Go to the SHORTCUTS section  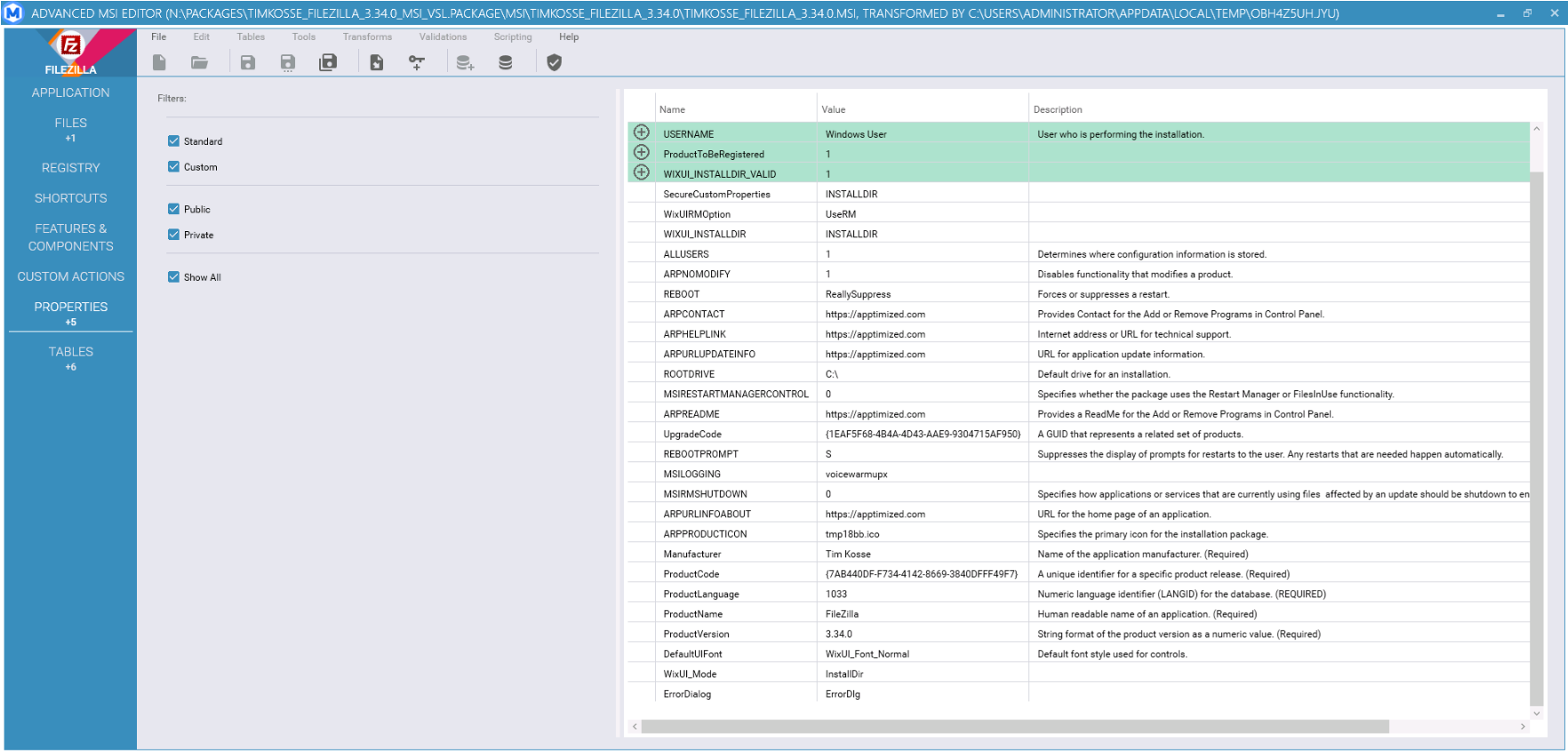tap(71, 198)
